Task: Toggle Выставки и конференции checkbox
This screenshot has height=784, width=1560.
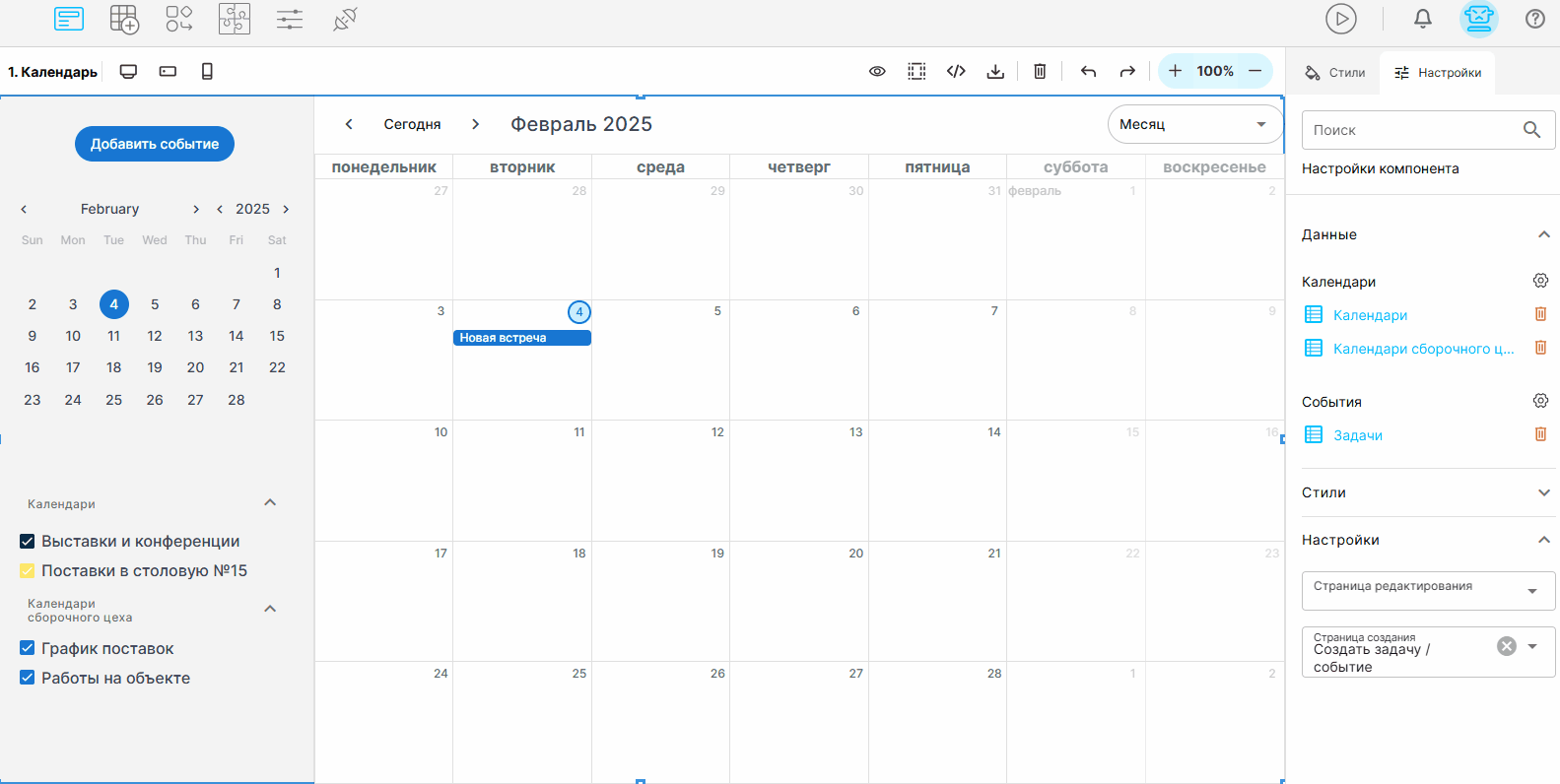Action: click(28, 542)
